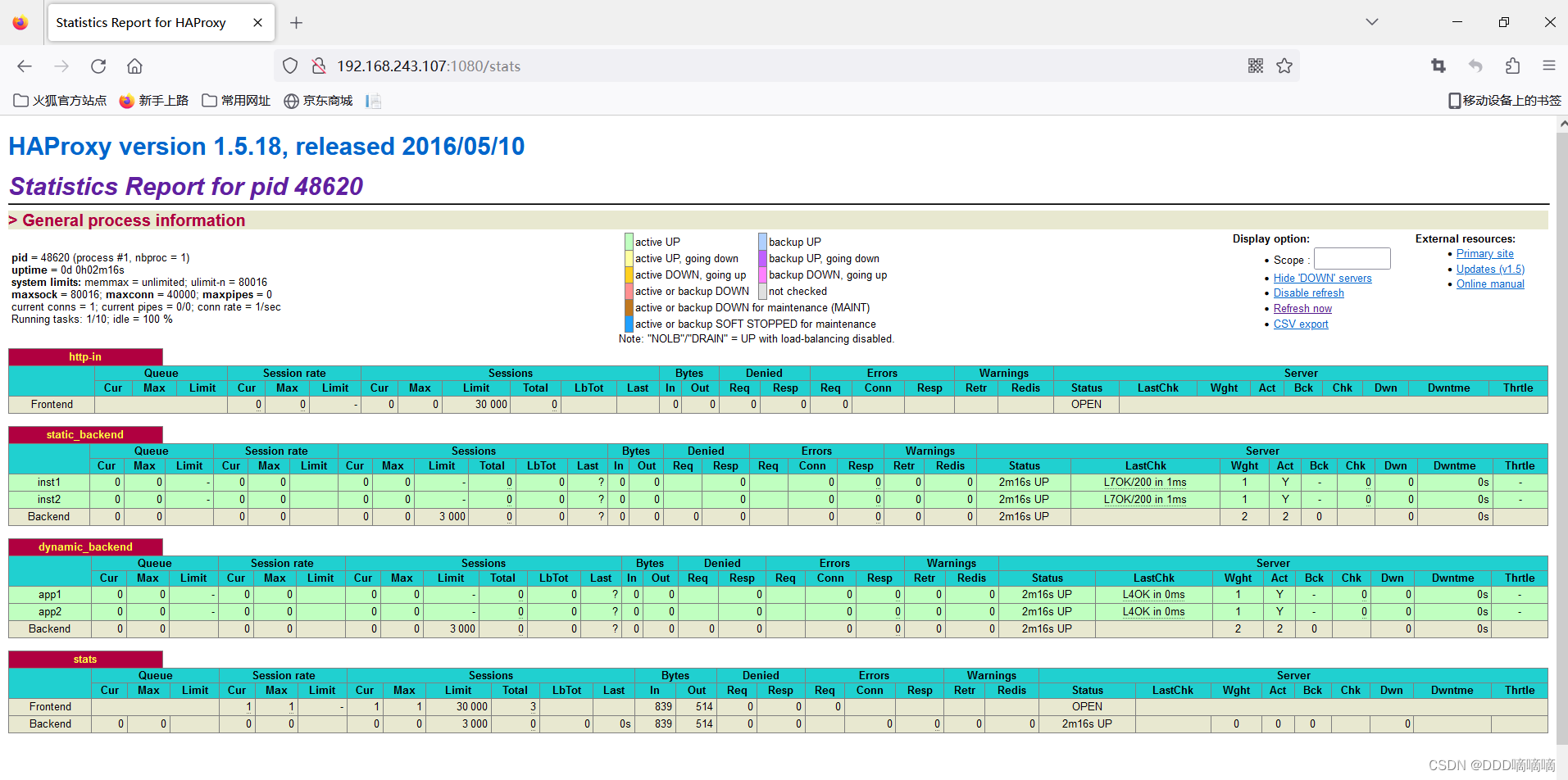1568x780 pixels.
Task: Open a new browser tab
Action: pyautogui.click(x=297, y=23)
